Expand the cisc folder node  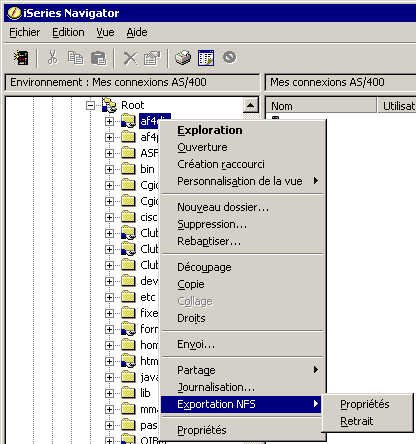[x=109, y=217]
